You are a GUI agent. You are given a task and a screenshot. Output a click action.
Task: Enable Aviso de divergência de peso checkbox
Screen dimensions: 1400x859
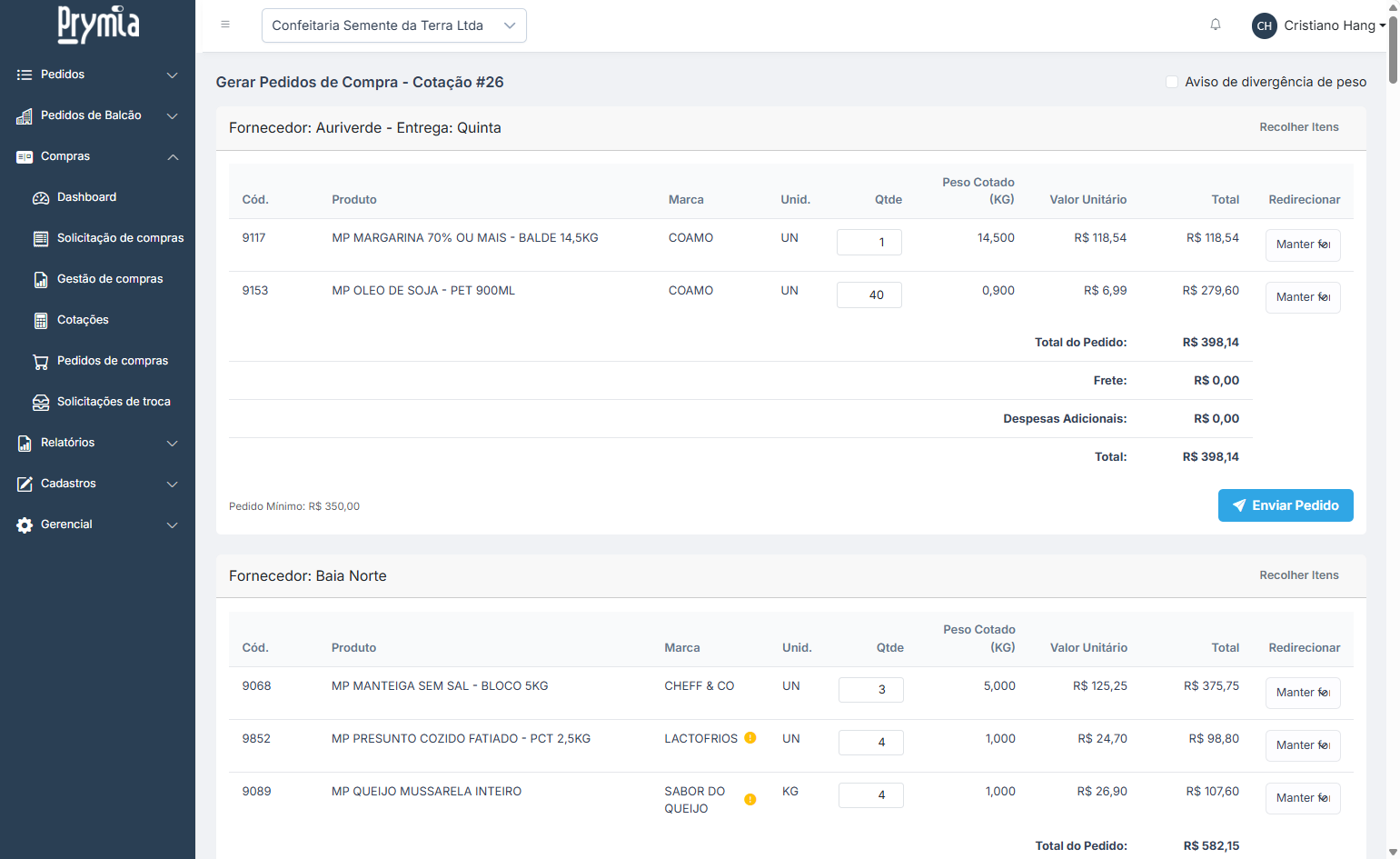point(1172,82)
